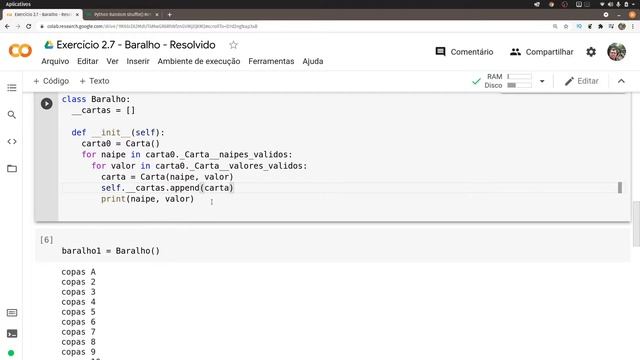Image resolution: width=640 pixels, height=360 pixels.
Task: Add a new Código cell
Action: click(x=51, y=81)
